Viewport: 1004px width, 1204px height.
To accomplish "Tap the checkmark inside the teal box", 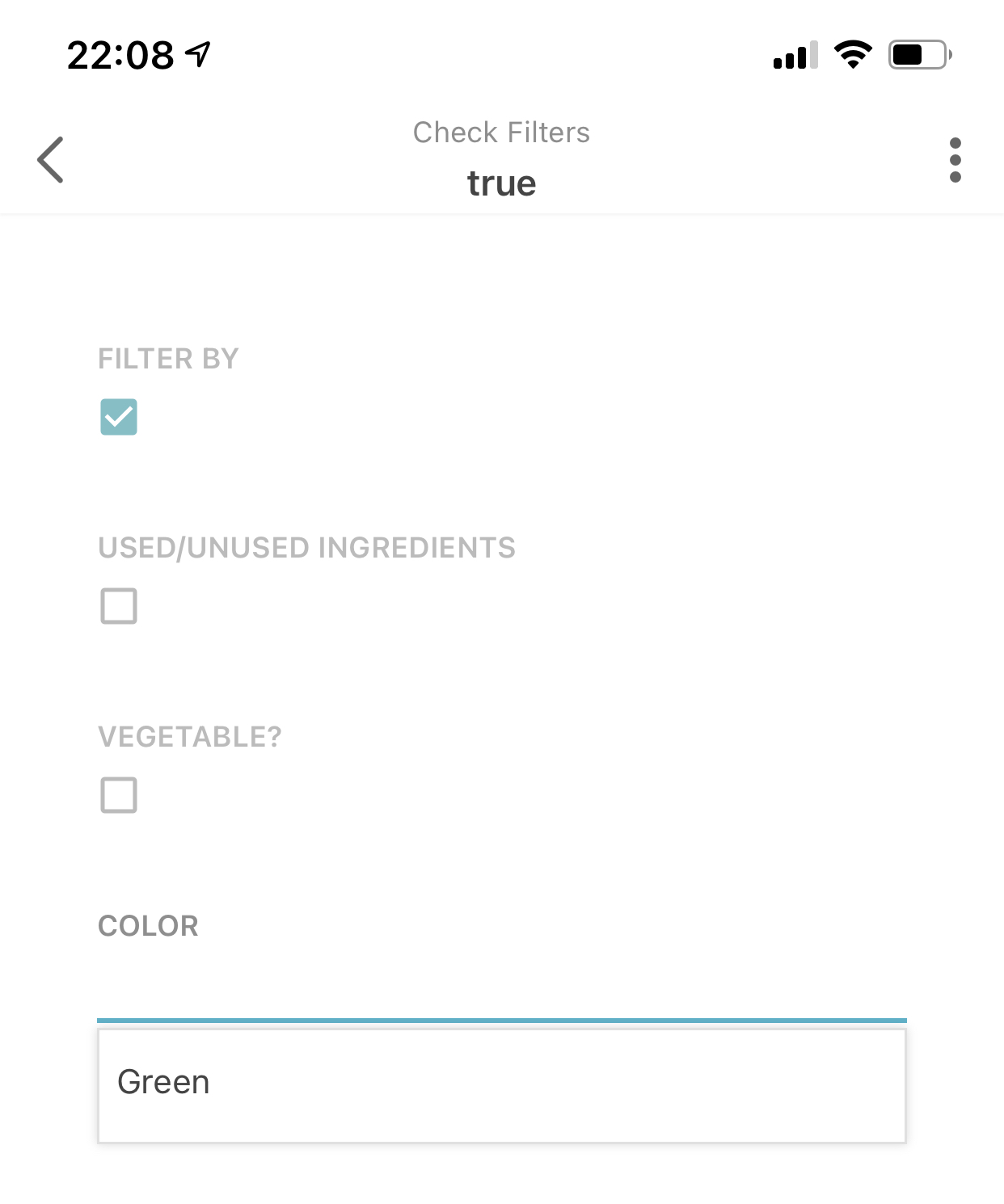I will (119, 417).
